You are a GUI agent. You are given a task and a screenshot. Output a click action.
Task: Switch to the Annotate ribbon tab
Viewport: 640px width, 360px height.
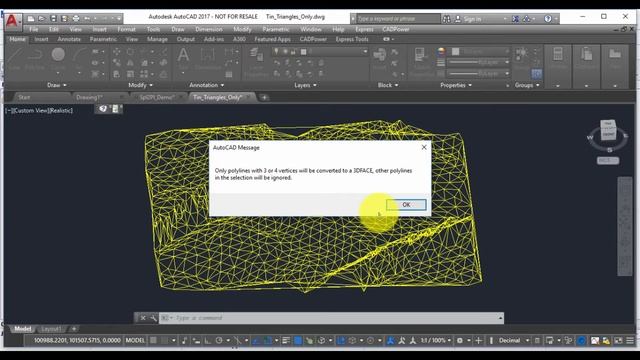coord(69,39)
